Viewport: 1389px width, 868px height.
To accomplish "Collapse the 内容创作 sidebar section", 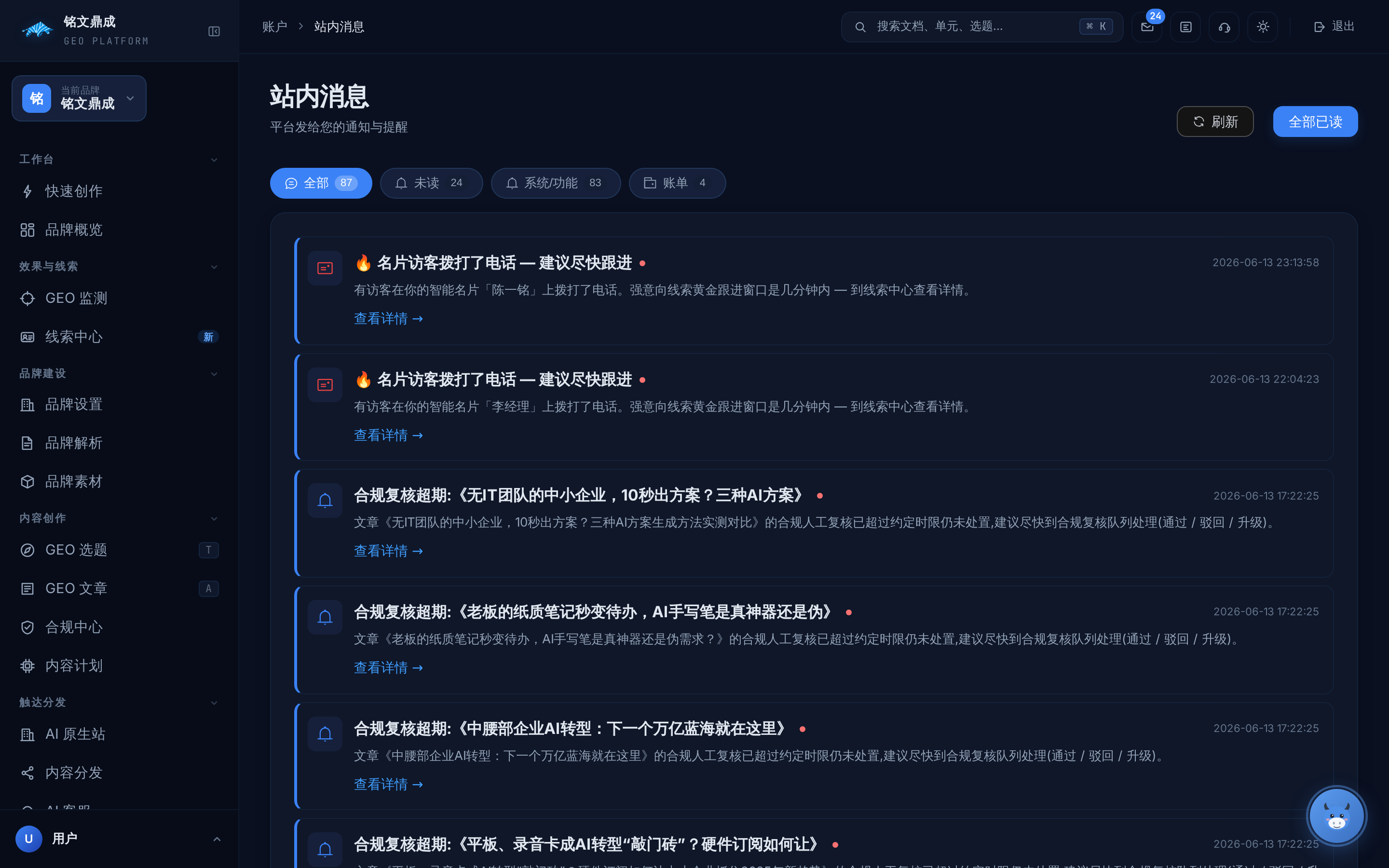I will tap(214, 518).
